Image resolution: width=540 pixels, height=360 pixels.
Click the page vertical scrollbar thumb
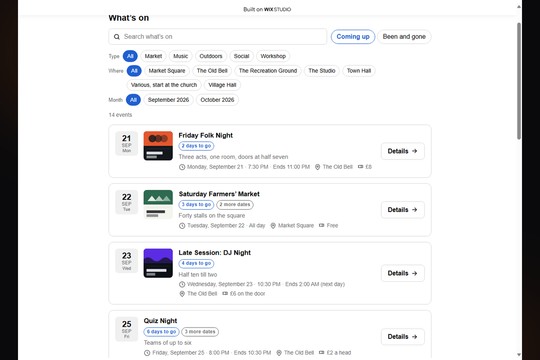click(x=519, y=81)
